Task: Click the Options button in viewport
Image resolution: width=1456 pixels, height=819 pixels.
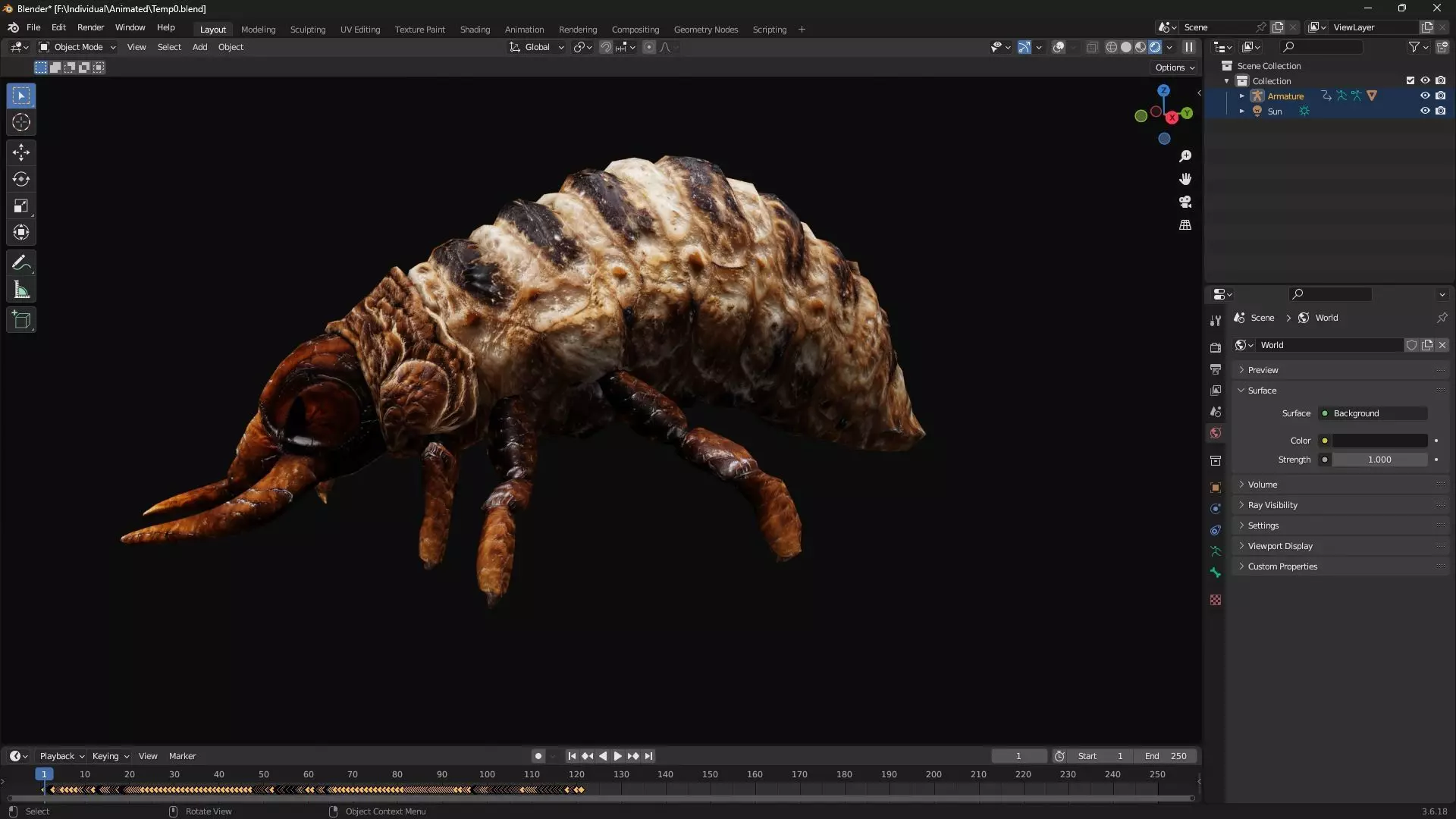Action: [1175, 67]
